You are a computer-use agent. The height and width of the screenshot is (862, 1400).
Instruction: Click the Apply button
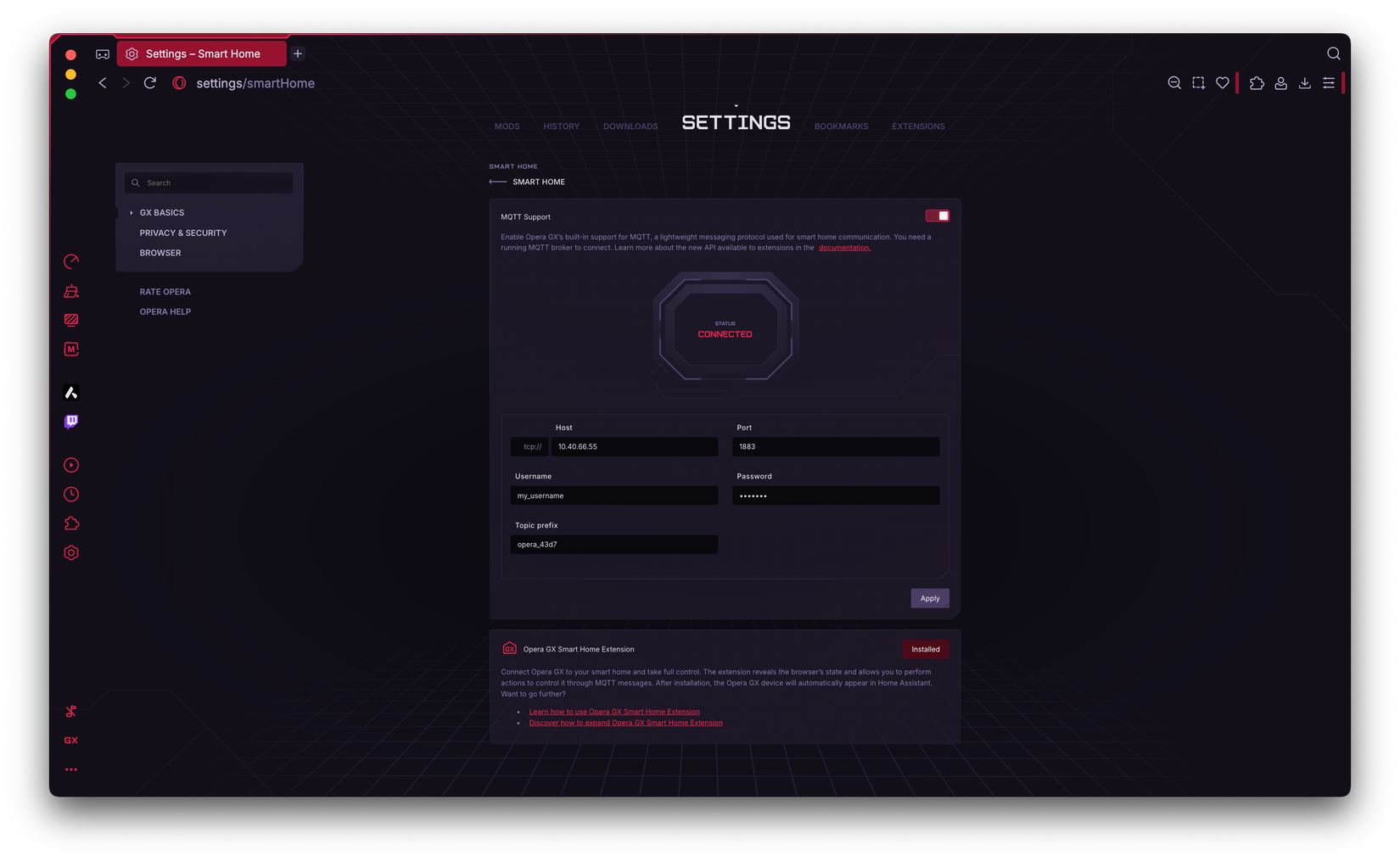[930, 598]
